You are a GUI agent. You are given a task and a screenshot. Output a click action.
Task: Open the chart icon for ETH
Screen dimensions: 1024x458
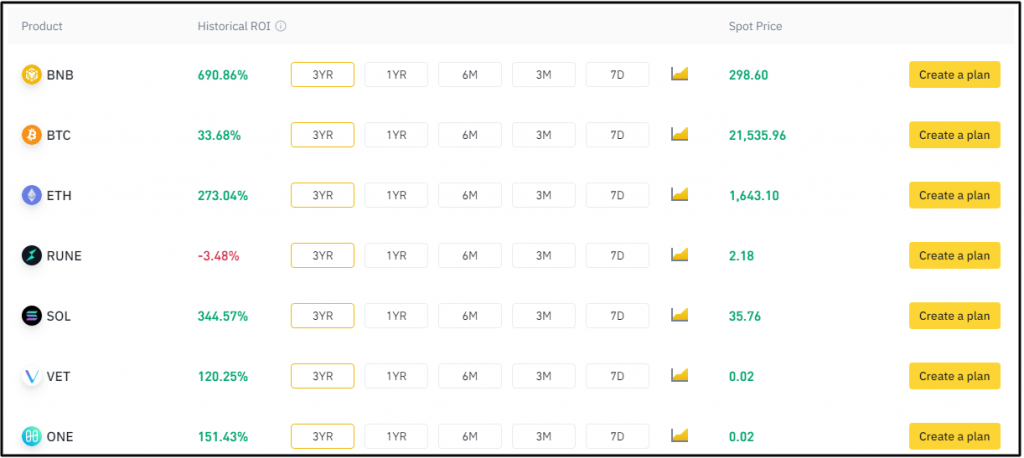[680, 195]
